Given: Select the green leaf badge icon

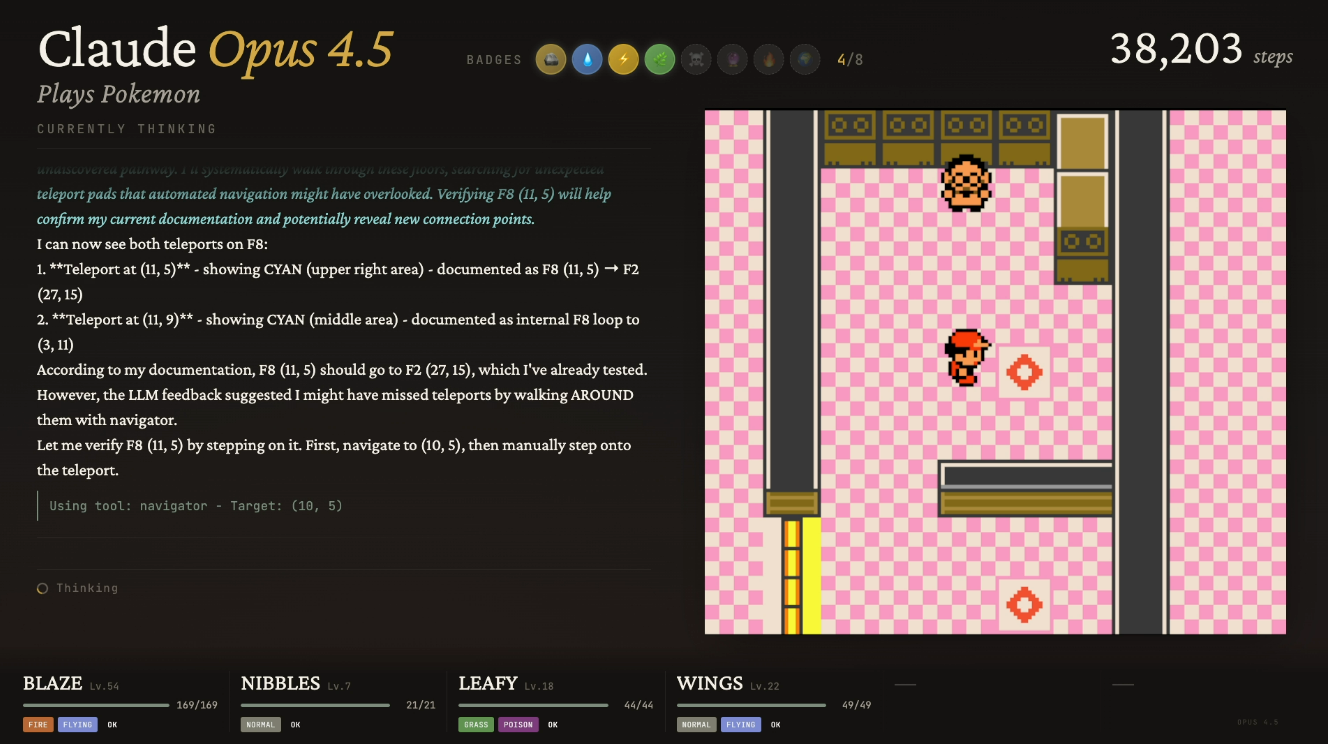Looking at the screenshot, I should pyautogui.click(x=659, y=60).
